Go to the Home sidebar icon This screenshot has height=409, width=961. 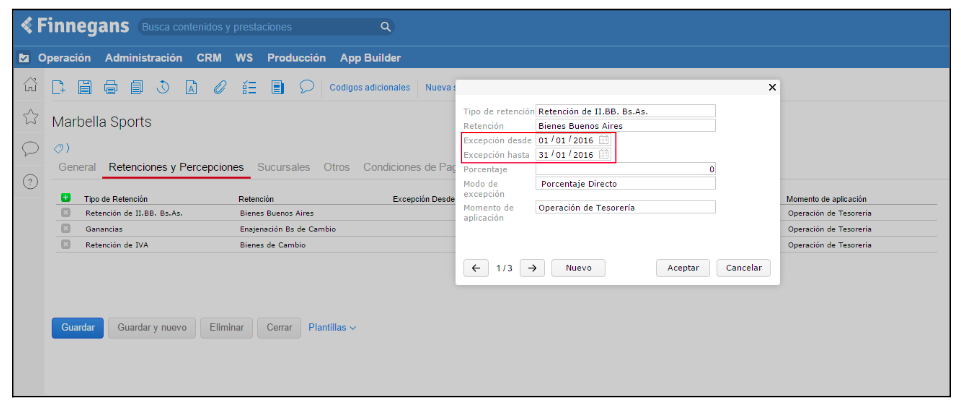pos(30,86)
